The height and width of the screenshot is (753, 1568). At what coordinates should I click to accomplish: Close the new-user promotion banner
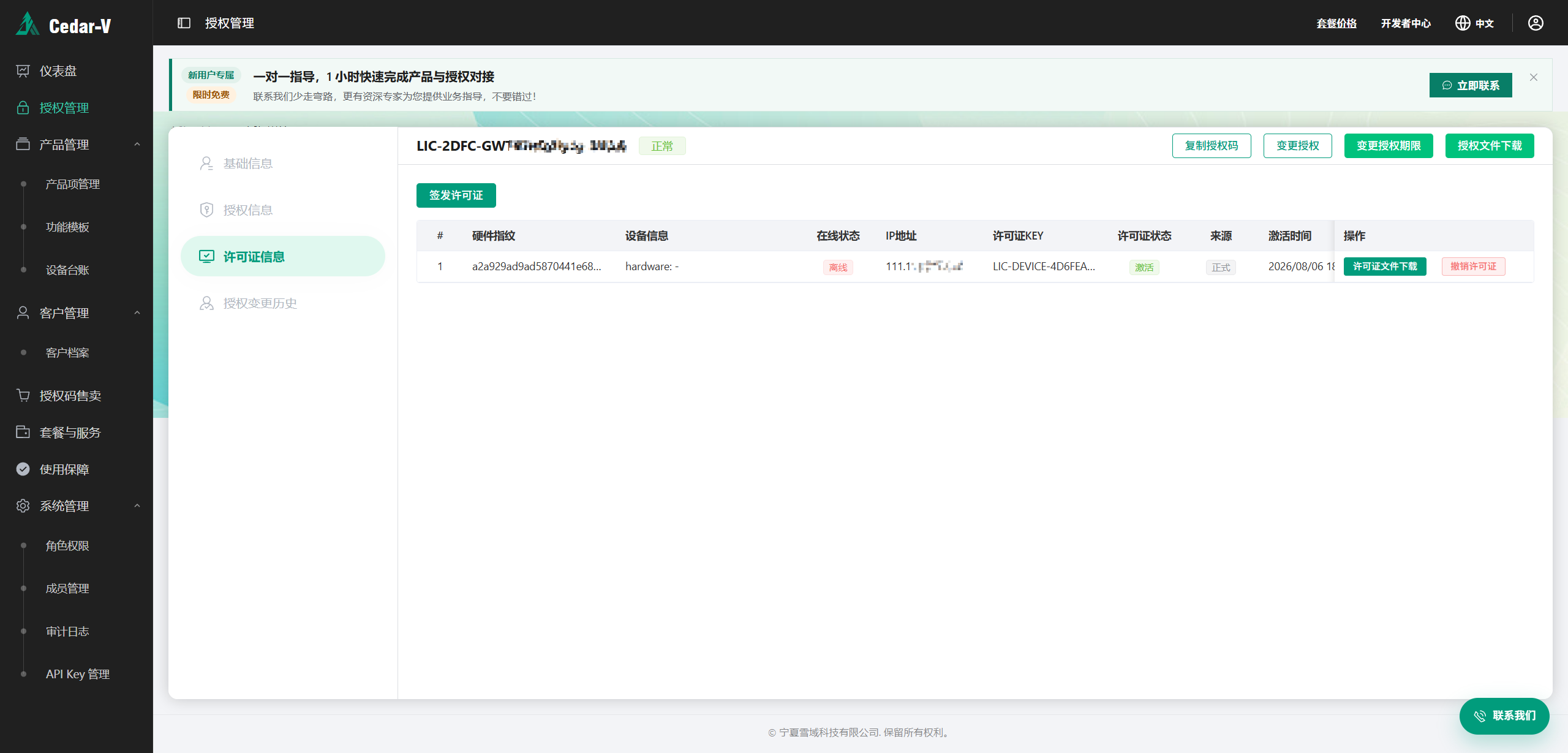(x=1534, y=77)
